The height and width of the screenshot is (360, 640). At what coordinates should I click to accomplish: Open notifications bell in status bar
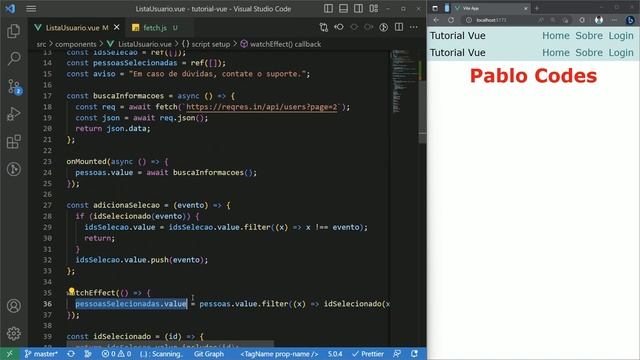tap(414, 354)
